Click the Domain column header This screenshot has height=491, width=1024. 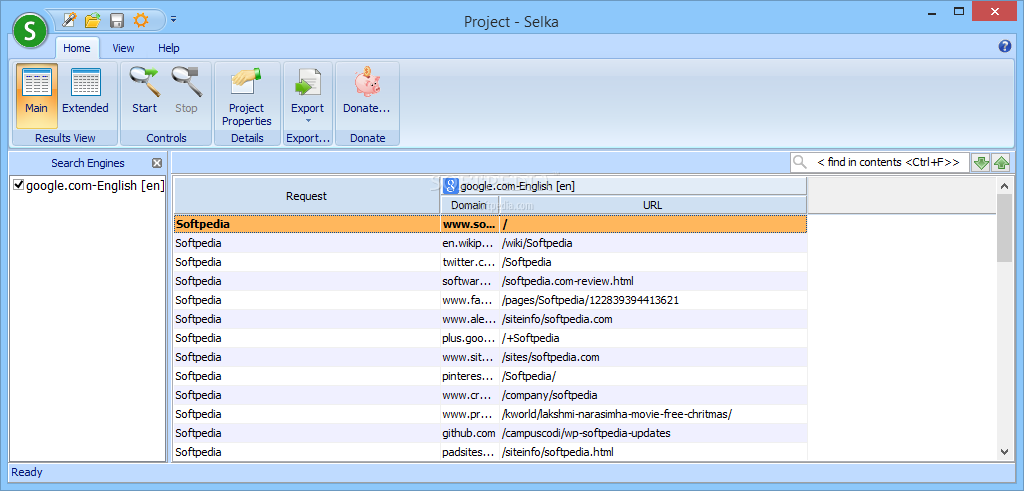pyautogui.click(x=470, y=205)
